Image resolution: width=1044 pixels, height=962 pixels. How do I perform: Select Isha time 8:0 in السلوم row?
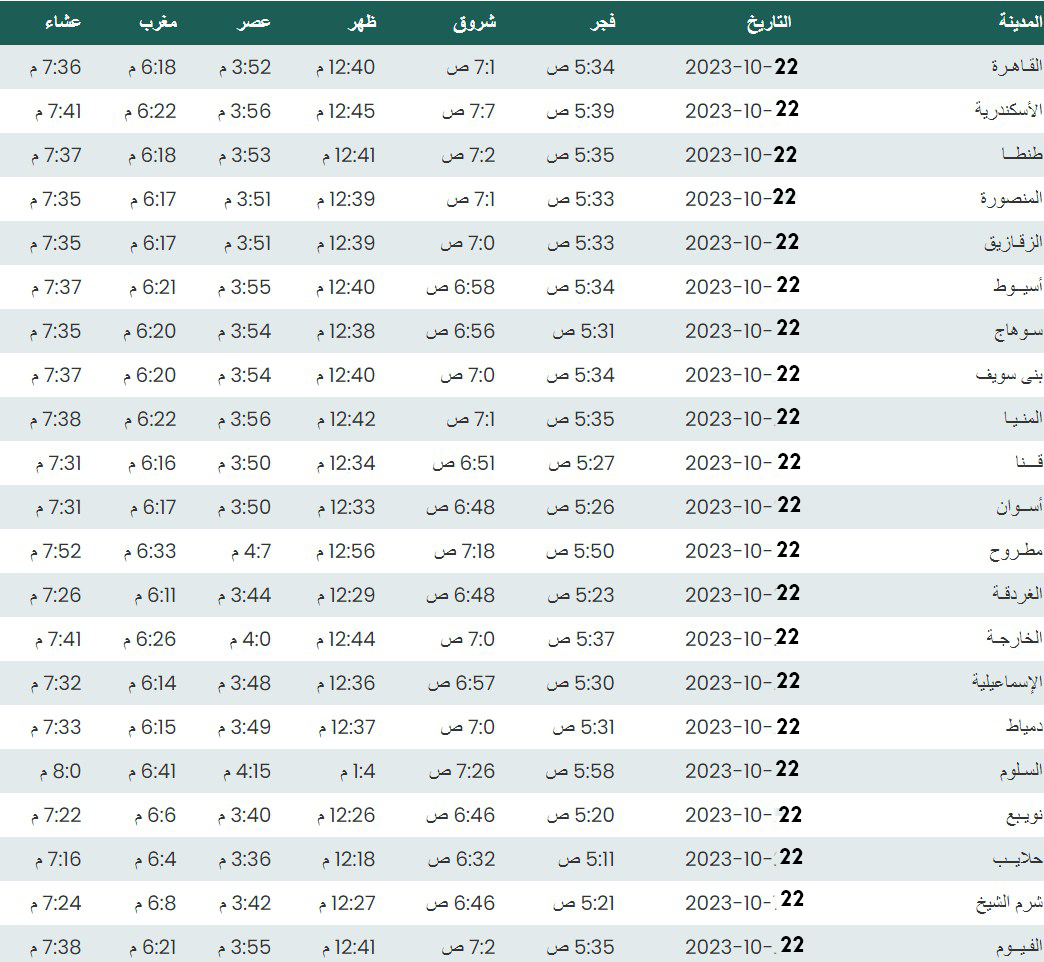[x=60, y=771]
